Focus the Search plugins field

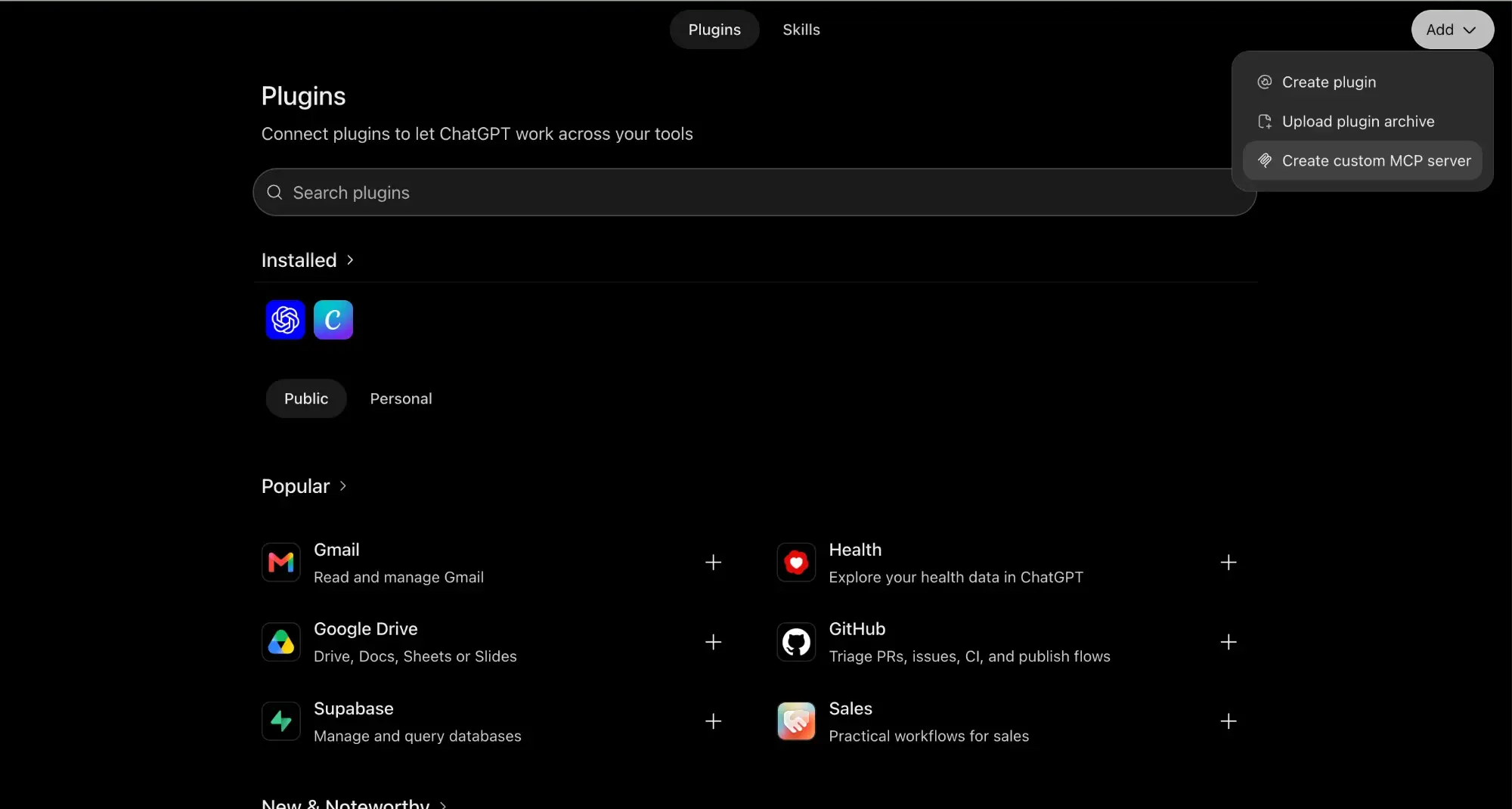click(x=754, y=192)
